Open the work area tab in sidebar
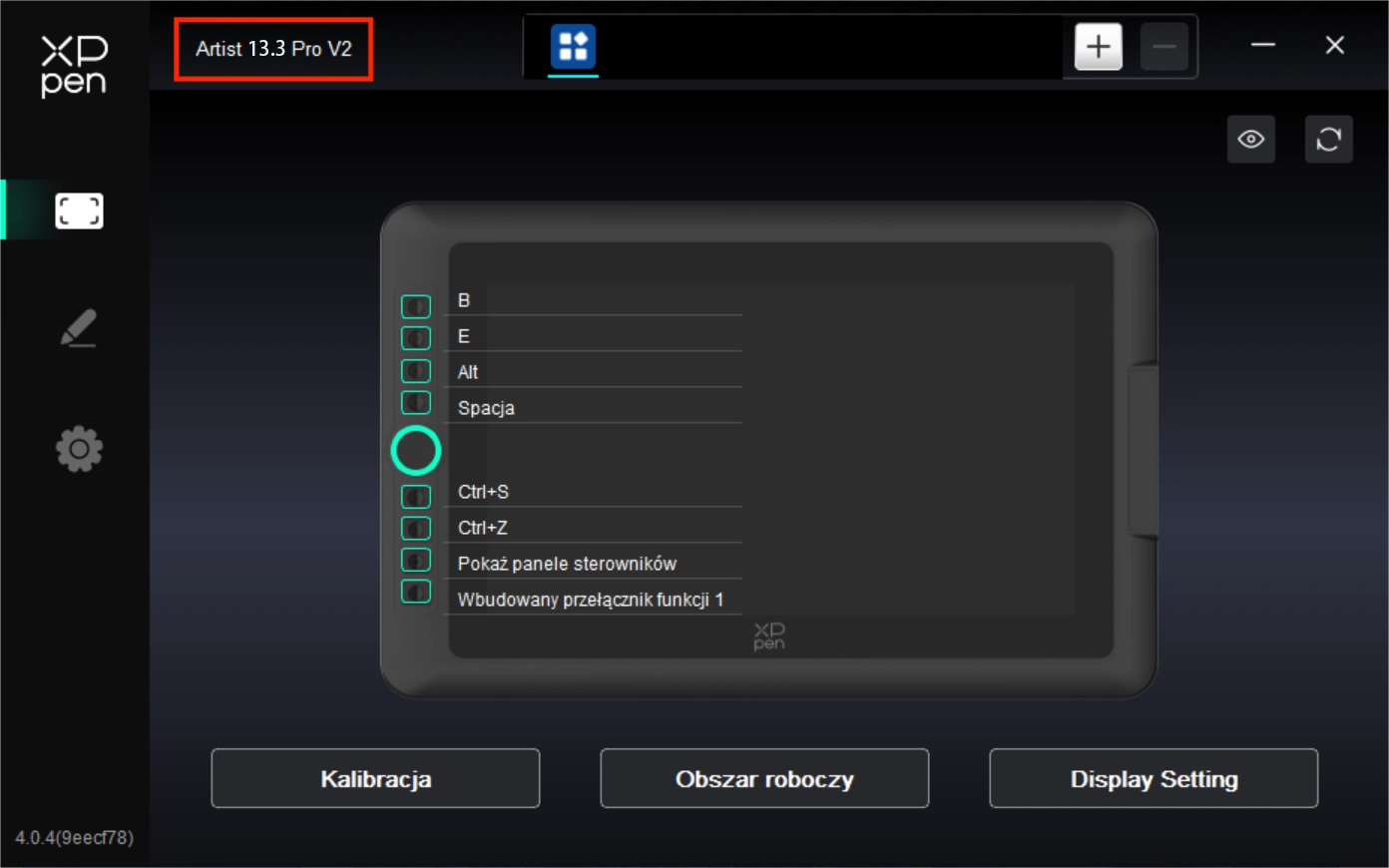This screenshot has width=1389, height=868. point(79,211)
